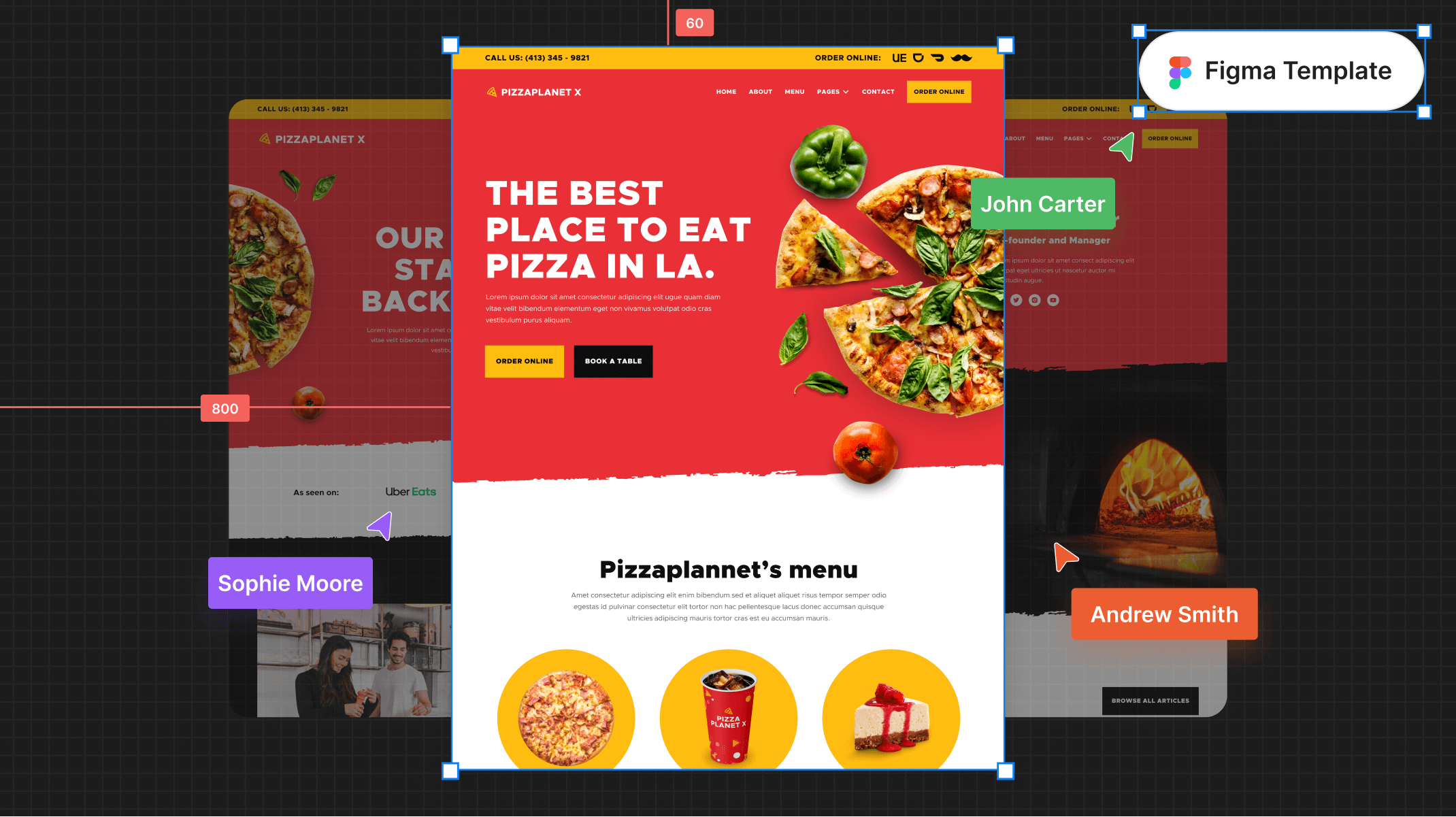Toggle visibility of John Carter label element
Viewport: 1456px width, 817px height.
(x=1042, y=204)
